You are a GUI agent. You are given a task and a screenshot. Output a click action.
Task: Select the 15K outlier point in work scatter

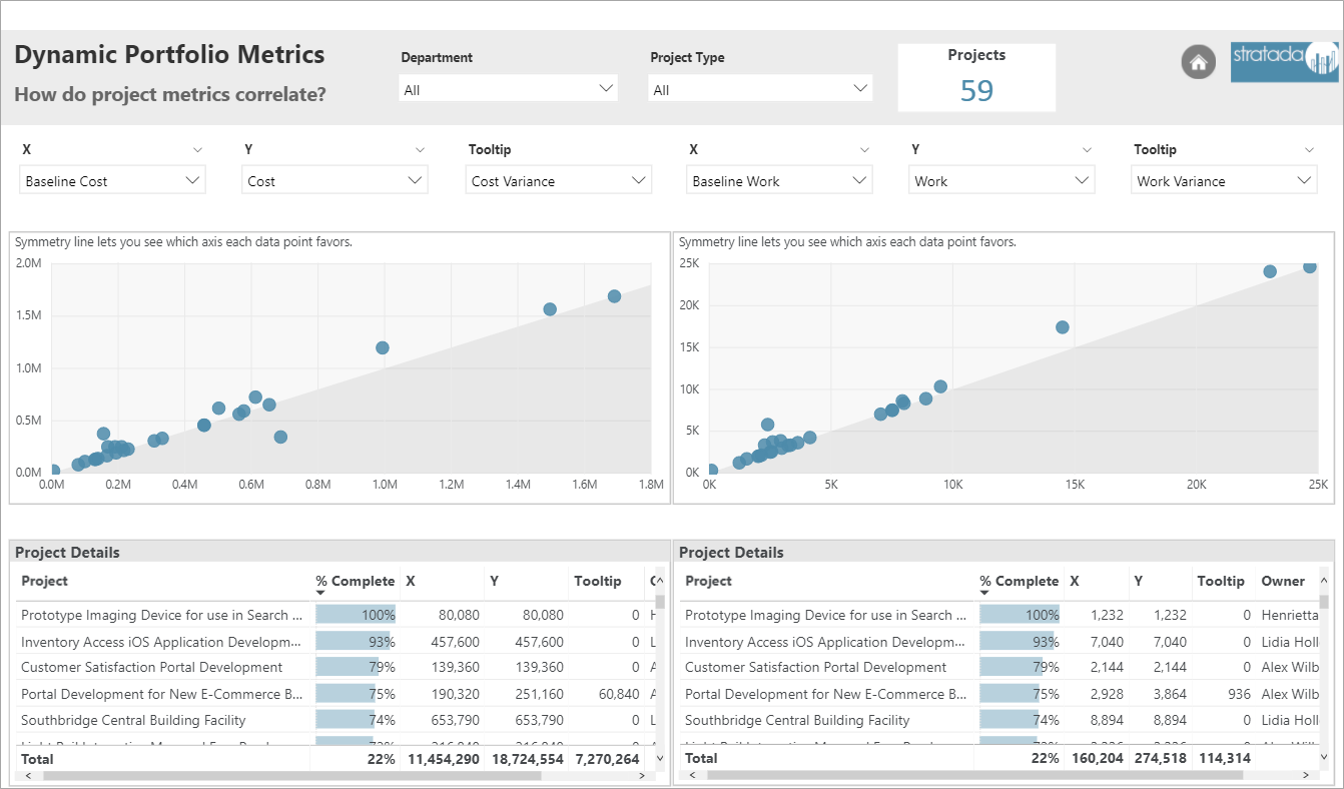click(1062, 327)
